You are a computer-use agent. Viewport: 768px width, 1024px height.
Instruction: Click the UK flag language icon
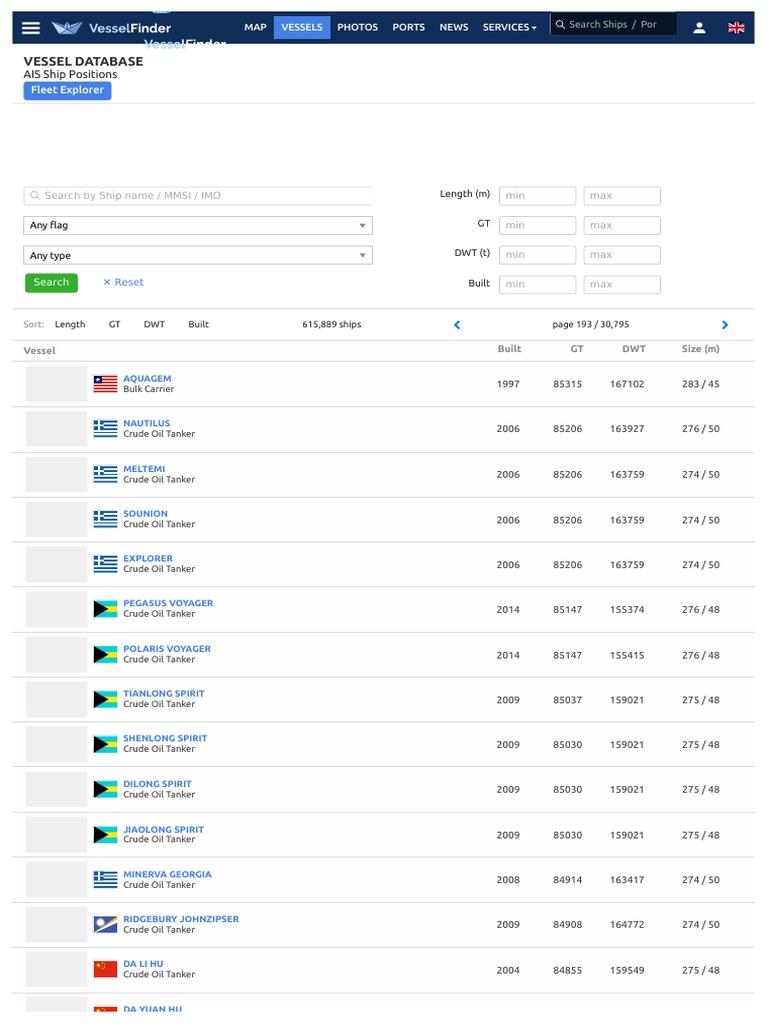click(736, 28)
